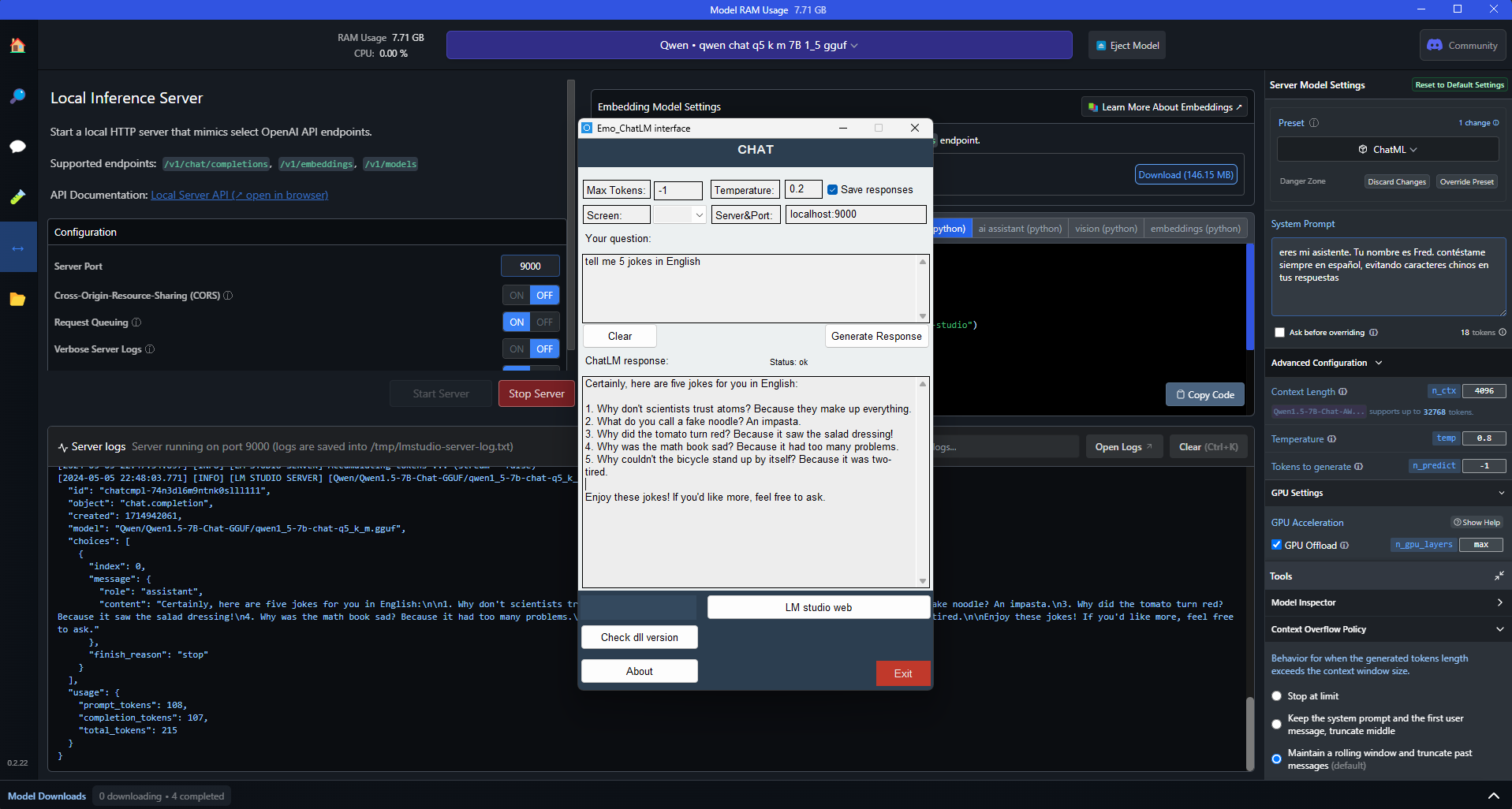
Task: Expand the GPU Settings section
Action: pos(1501,494)
